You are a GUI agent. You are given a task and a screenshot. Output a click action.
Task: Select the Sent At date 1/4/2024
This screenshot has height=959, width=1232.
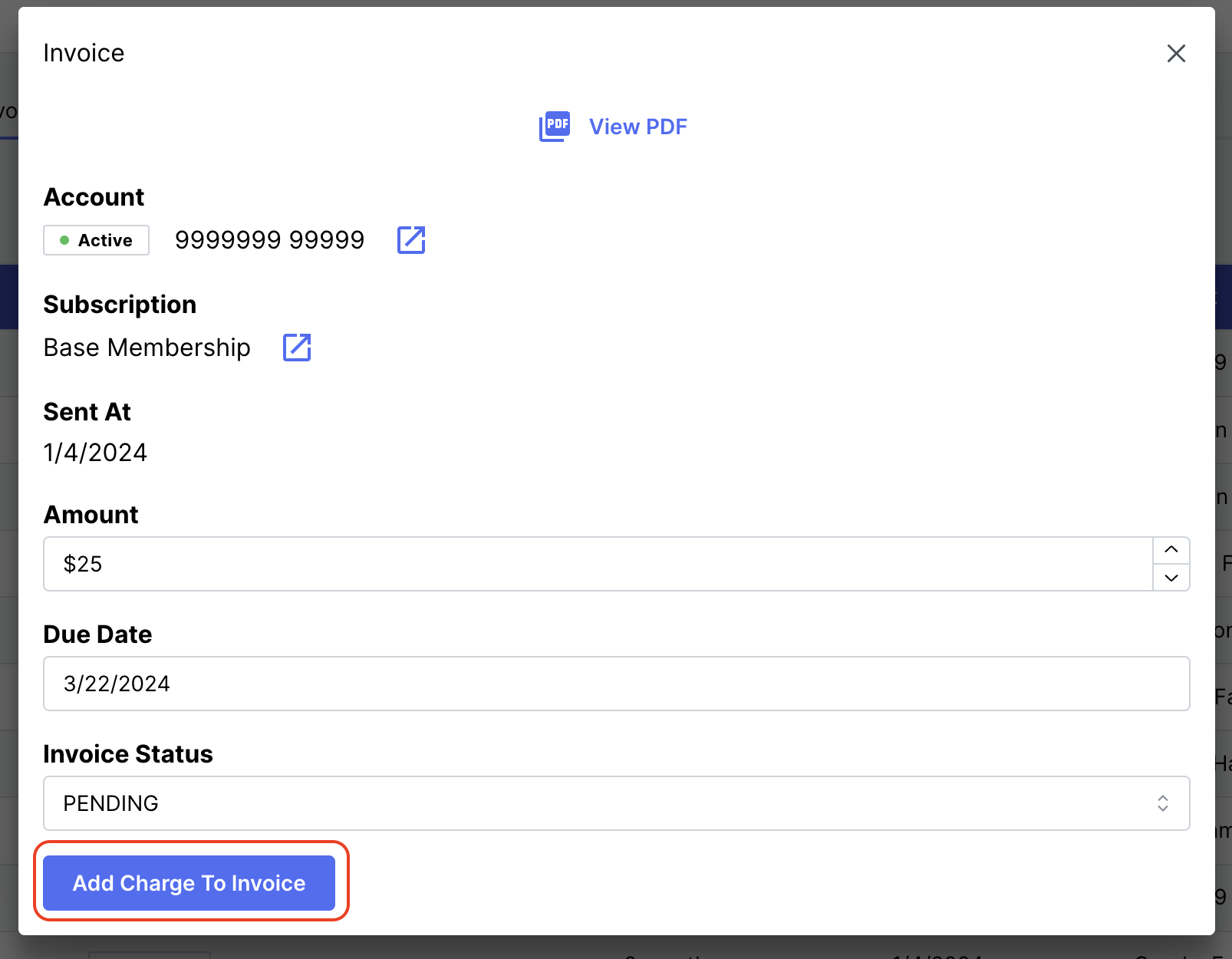click(x=95, y=451)
